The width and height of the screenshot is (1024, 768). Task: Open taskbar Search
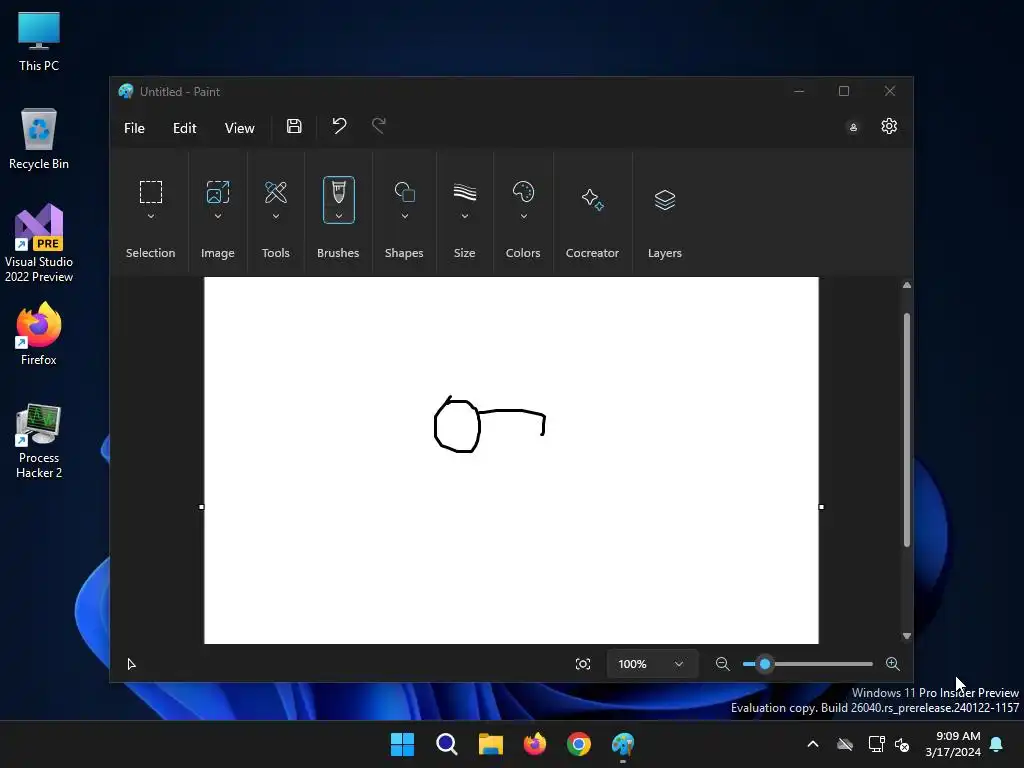point(447,744)
